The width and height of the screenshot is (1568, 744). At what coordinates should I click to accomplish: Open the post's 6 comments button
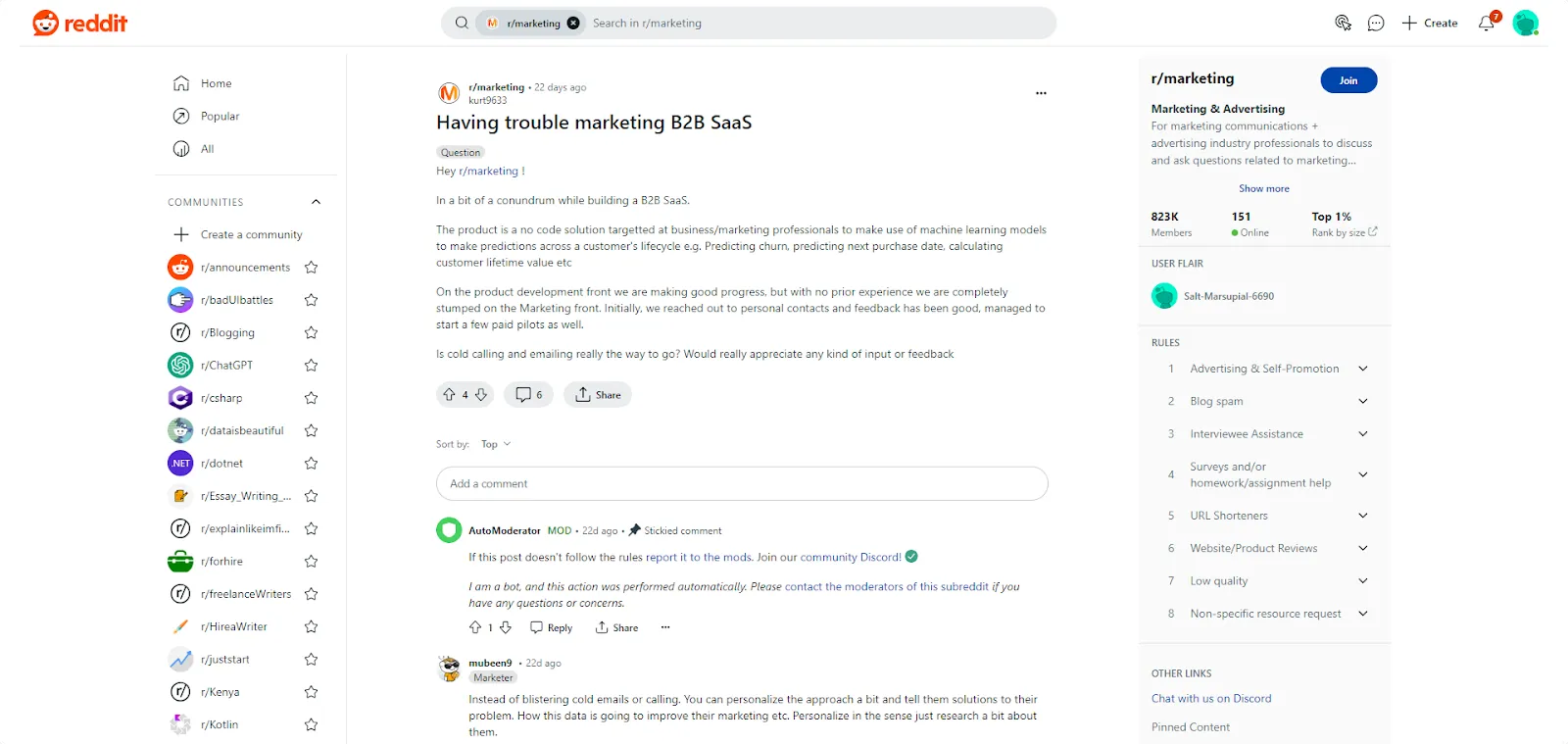pyautogui.click(x=528, y=394)
